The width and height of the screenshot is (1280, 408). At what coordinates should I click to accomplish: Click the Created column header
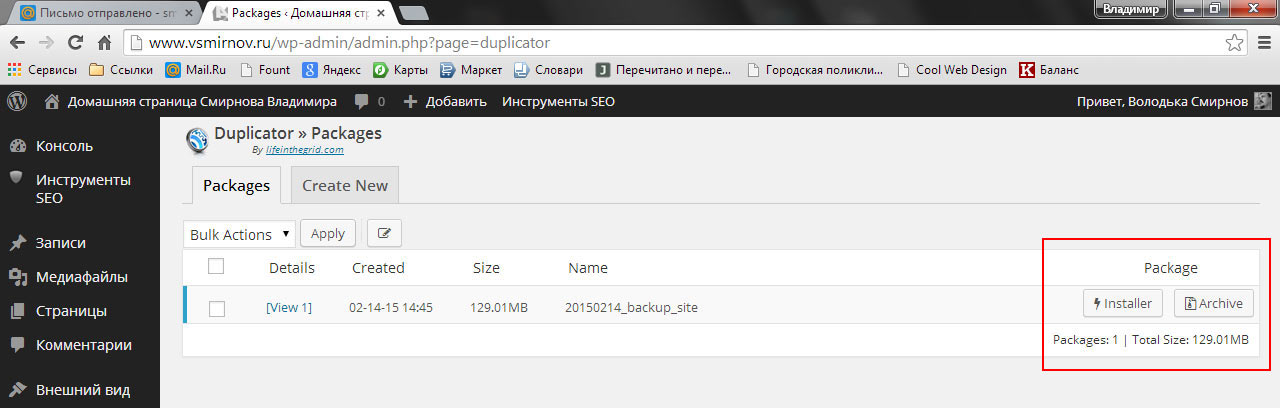[x=378, y=267]
